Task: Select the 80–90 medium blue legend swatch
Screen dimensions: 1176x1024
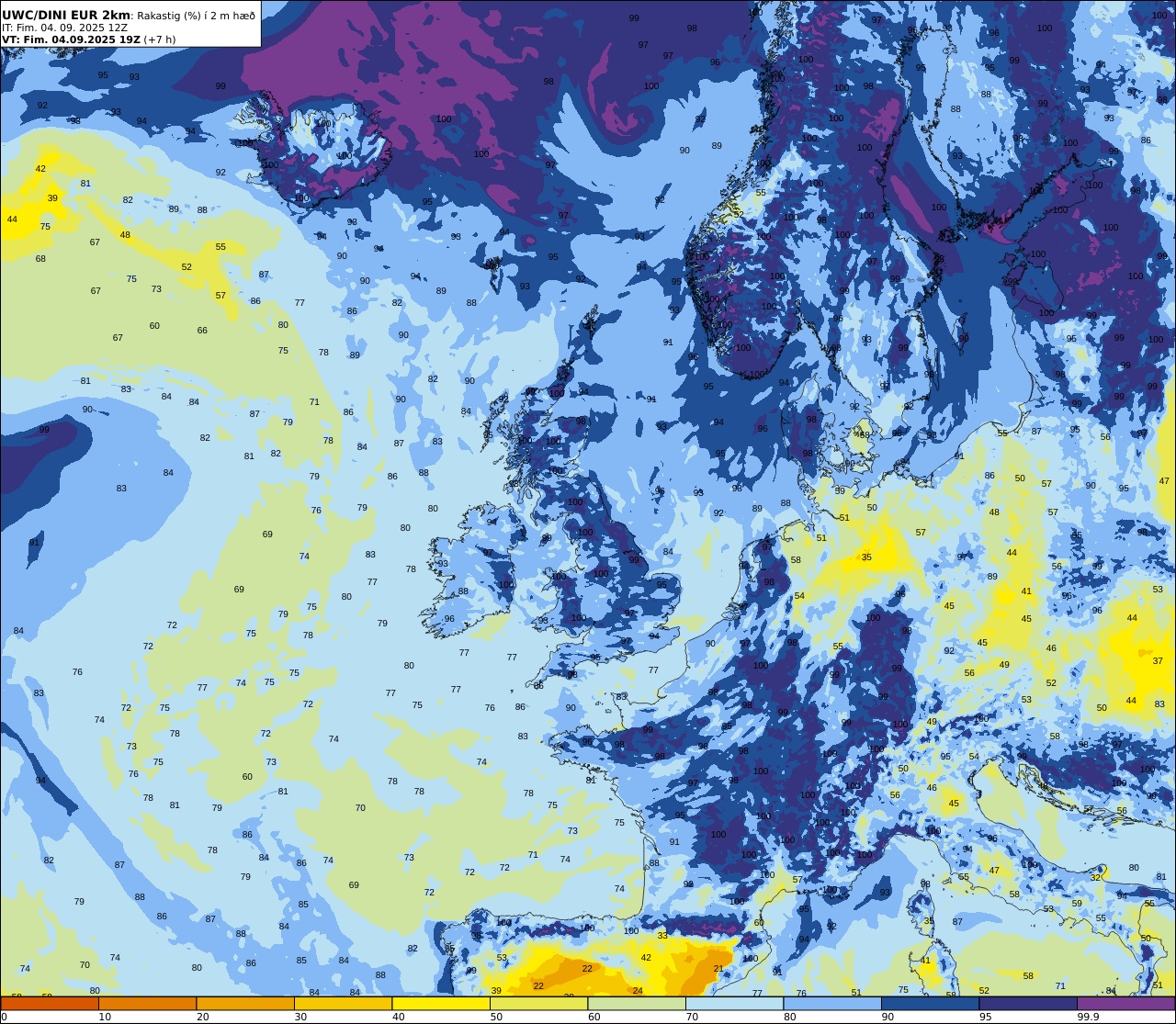Action: pyautogui.click(x=832, y=1003)
